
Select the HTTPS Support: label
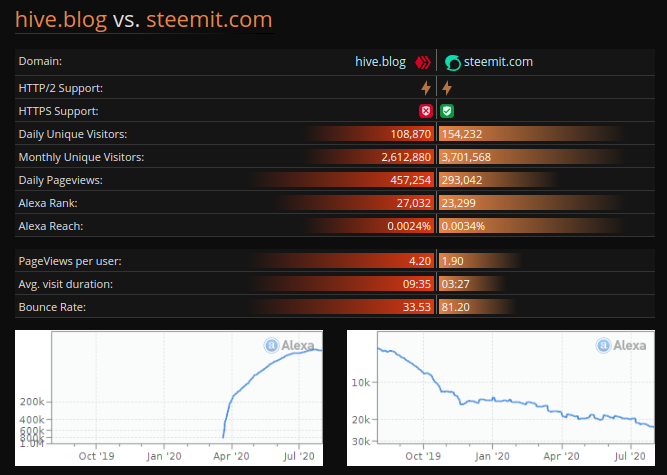(58, 111)
